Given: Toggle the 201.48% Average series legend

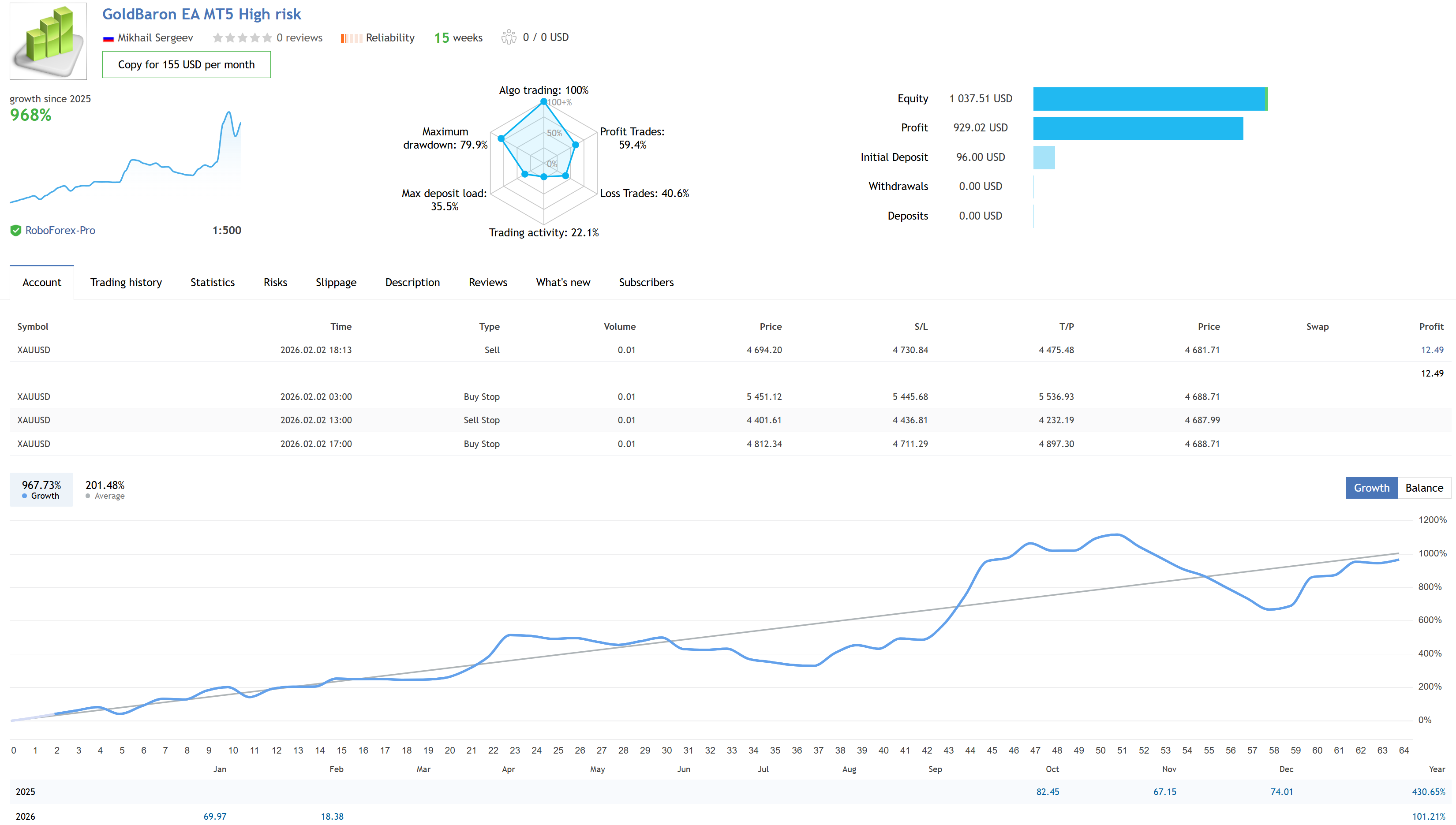Looking at the screenshot, I should 105,489.
